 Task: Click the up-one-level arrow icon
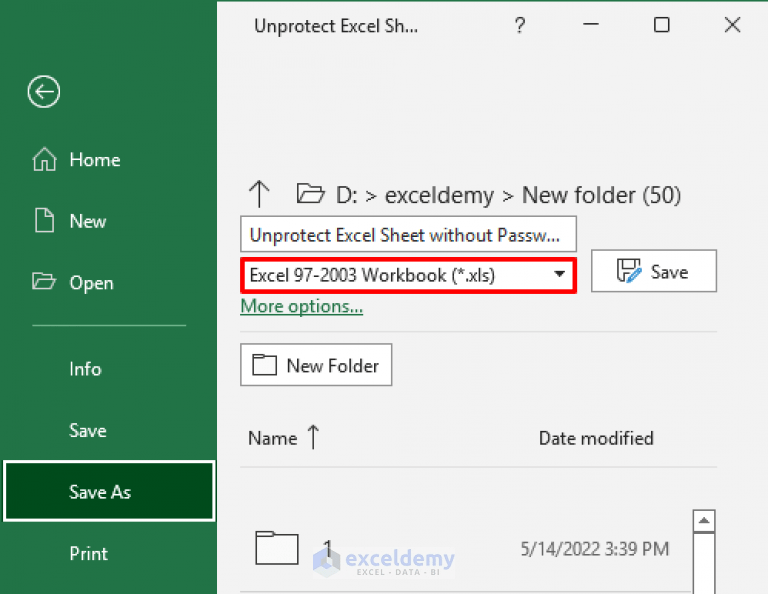[259, 194]
